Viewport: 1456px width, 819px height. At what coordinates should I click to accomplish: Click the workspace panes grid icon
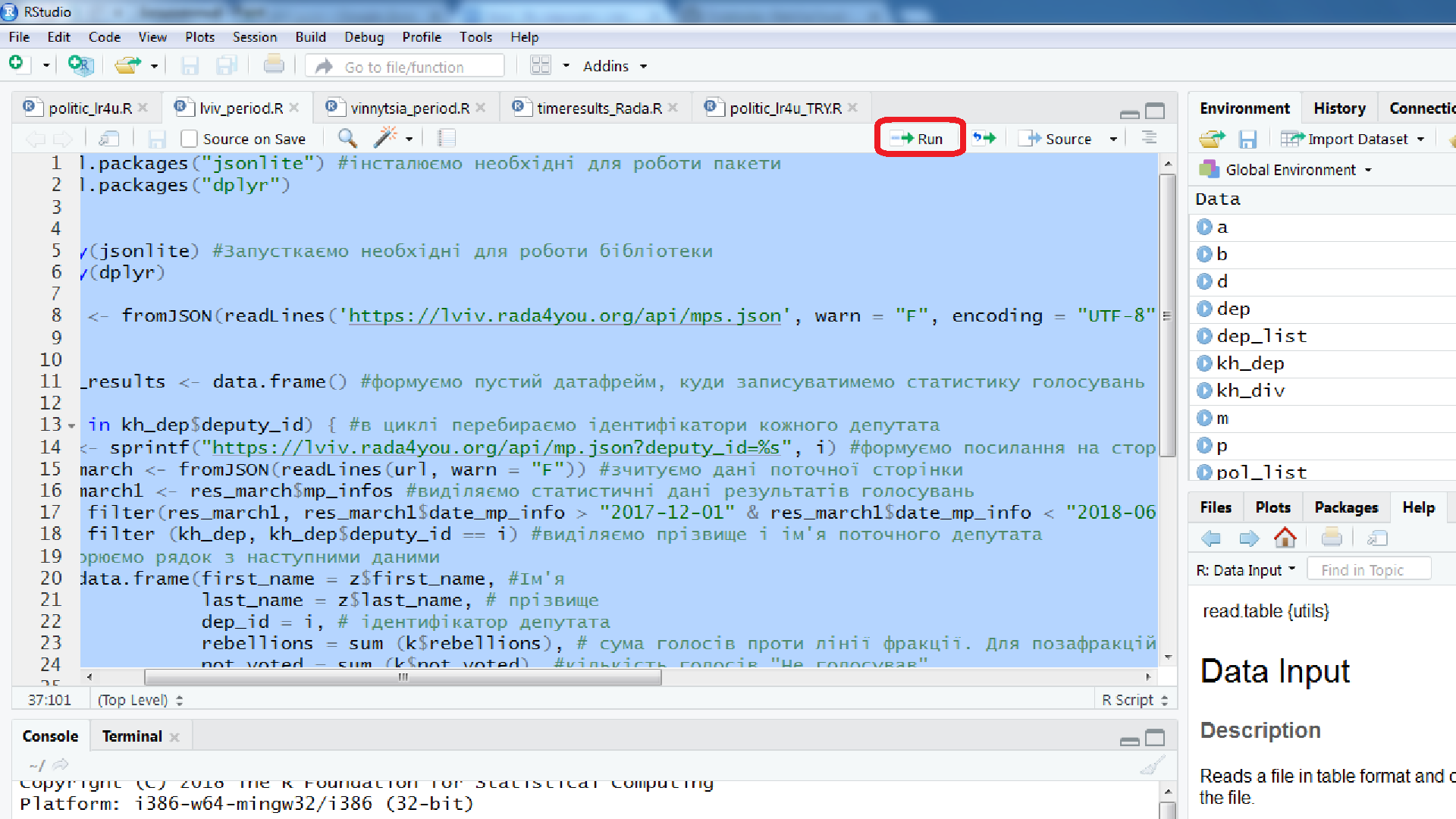coord(541,66)
